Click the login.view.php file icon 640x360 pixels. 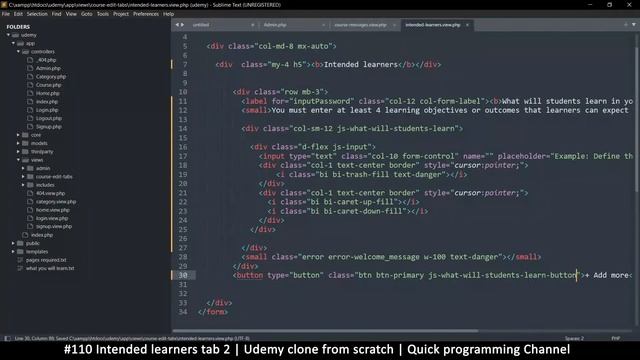pos(30,218)
